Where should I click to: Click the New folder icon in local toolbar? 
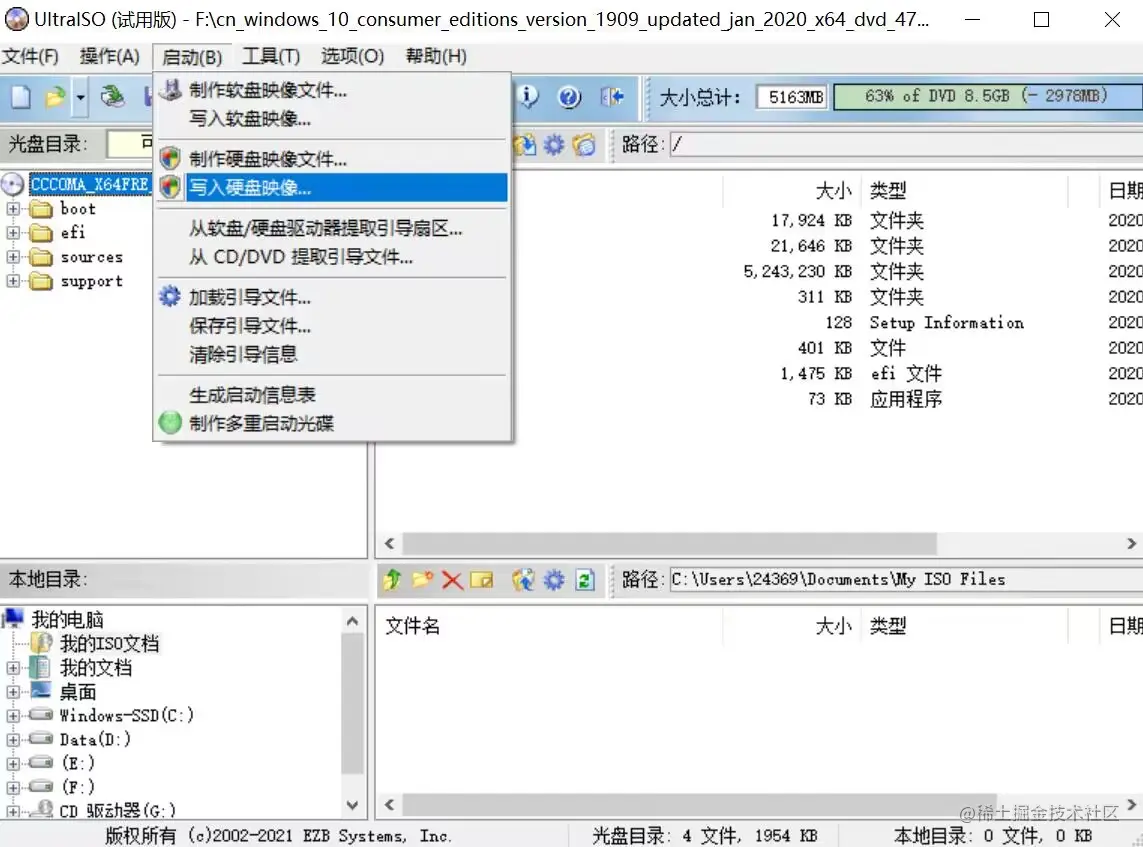click(x=422, y=579)
